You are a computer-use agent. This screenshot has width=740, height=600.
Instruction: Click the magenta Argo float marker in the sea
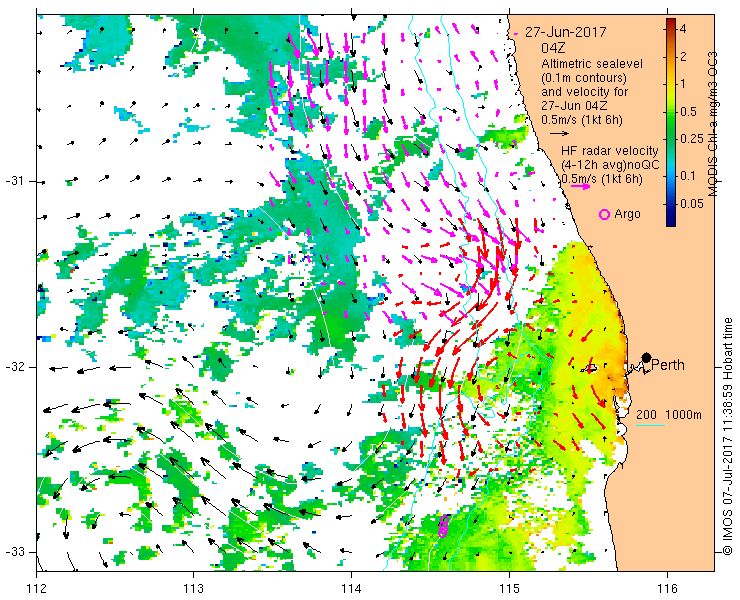point(443,526)
